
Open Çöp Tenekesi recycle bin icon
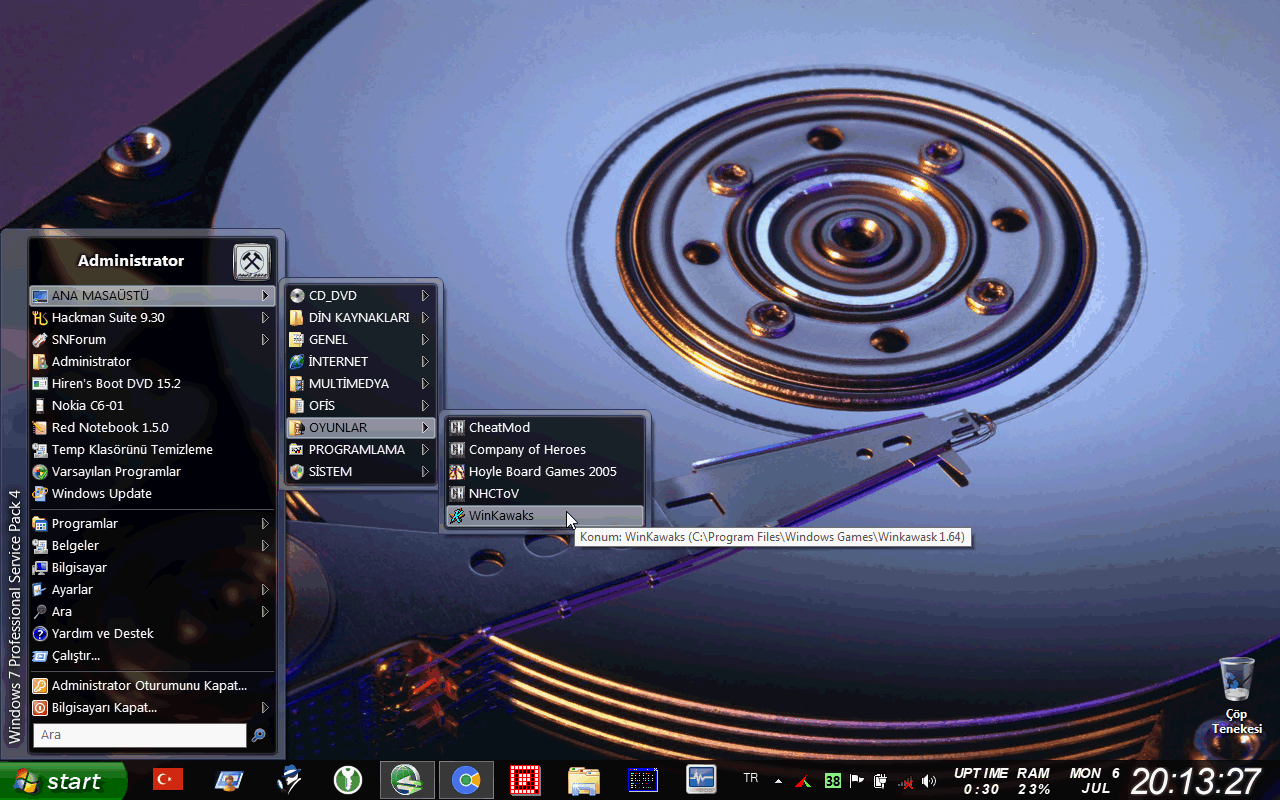pos(1237,695)
